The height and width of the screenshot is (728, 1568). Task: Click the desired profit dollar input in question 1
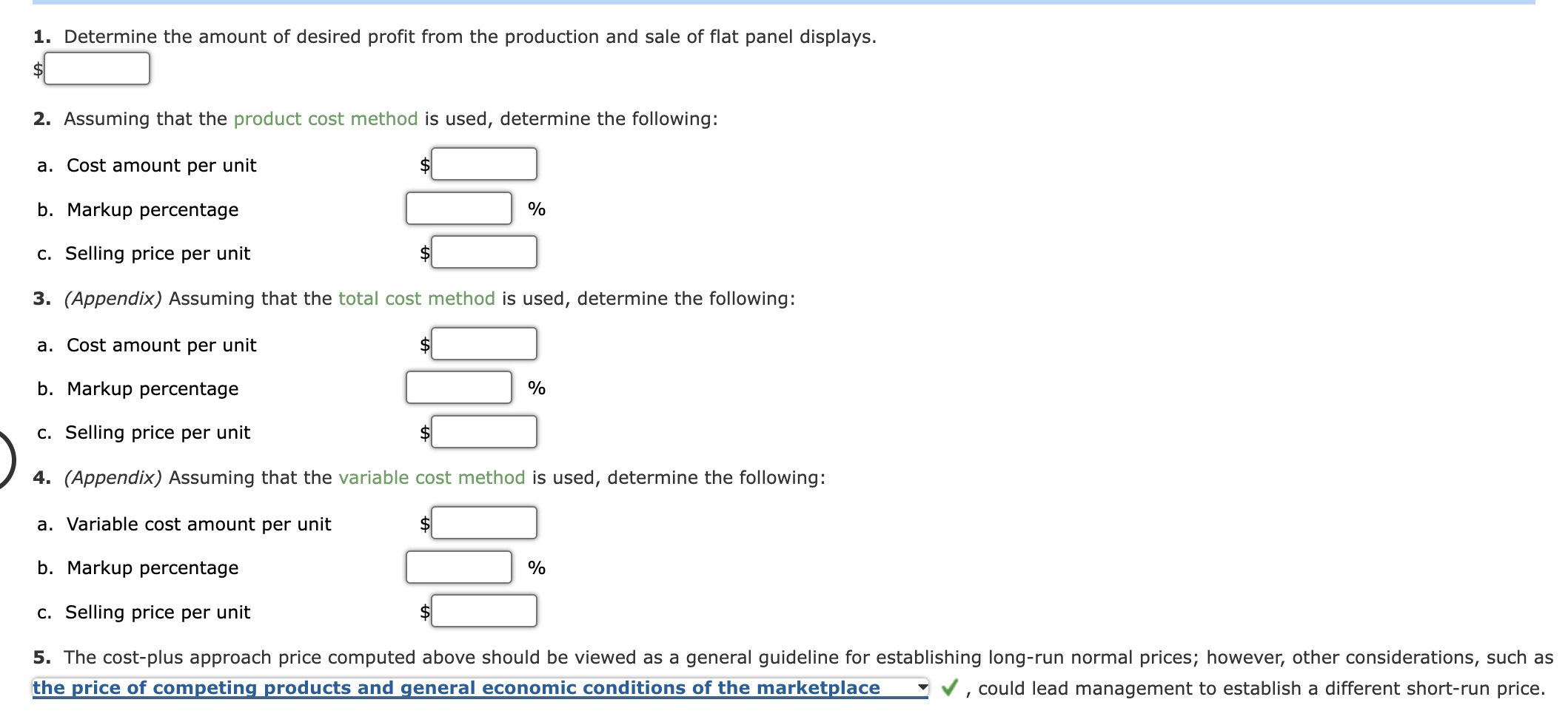tap(96, 69)
